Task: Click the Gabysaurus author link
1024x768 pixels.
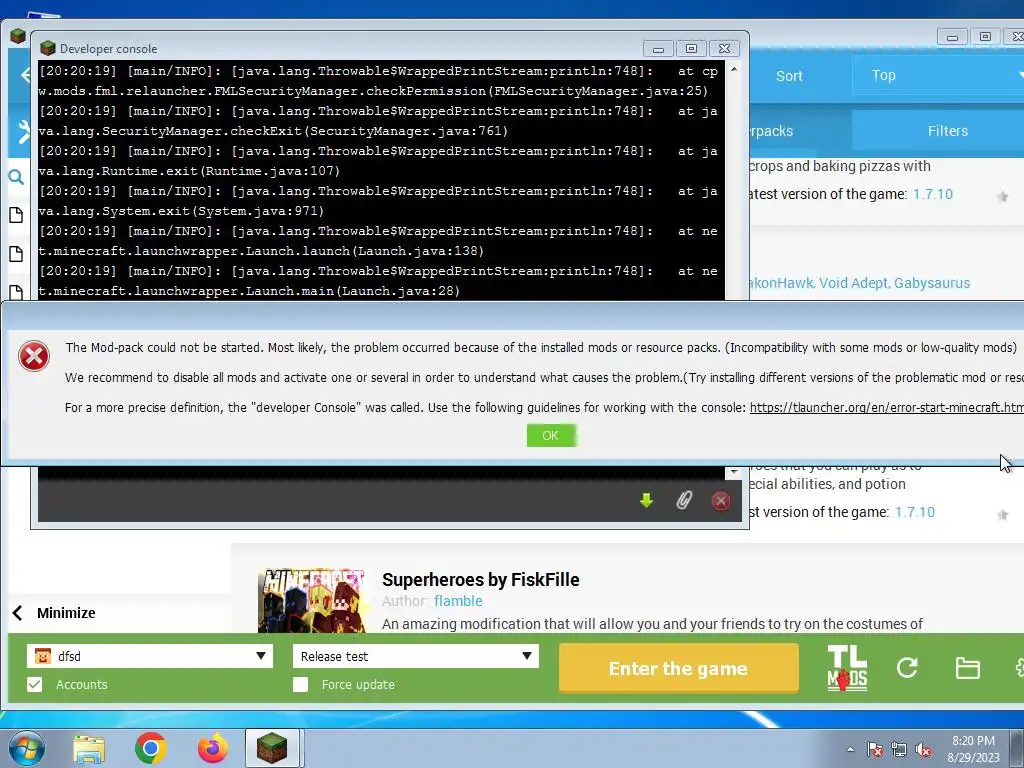Action: 932,283
